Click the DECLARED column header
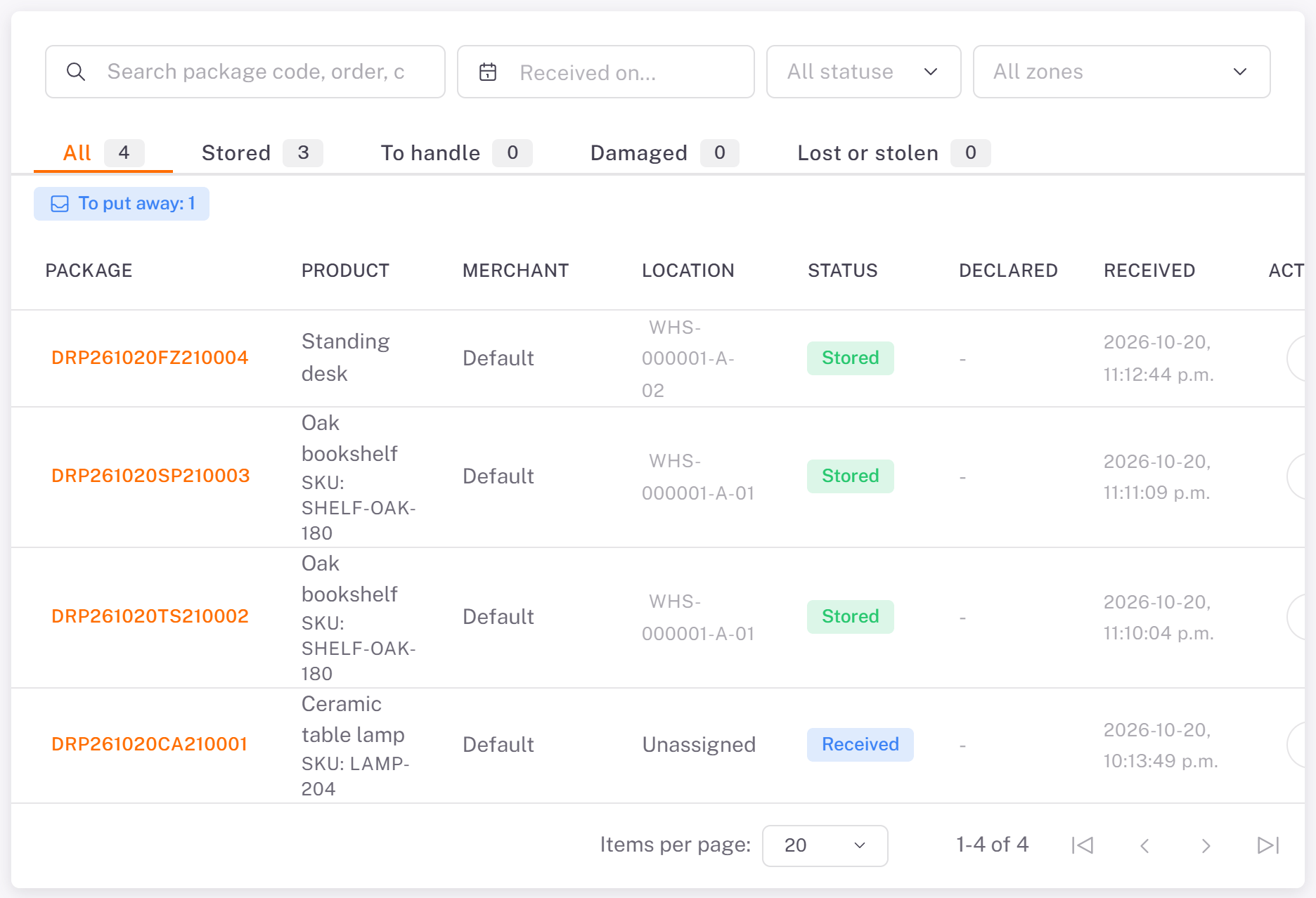Image resolution: width=1316 pixels, height=898 pixels. [1008, 271]
